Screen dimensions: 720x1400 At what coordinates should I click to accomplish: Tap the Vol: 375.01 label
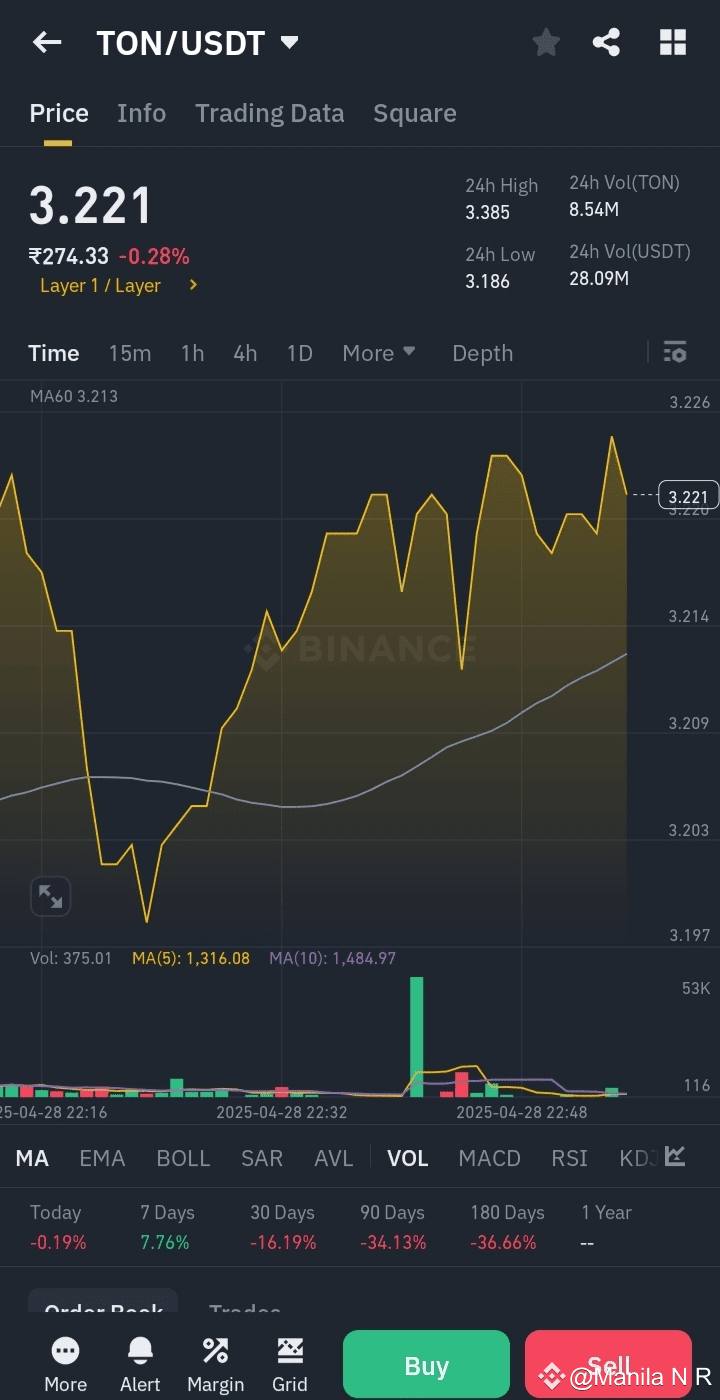(x=71, y=958)
